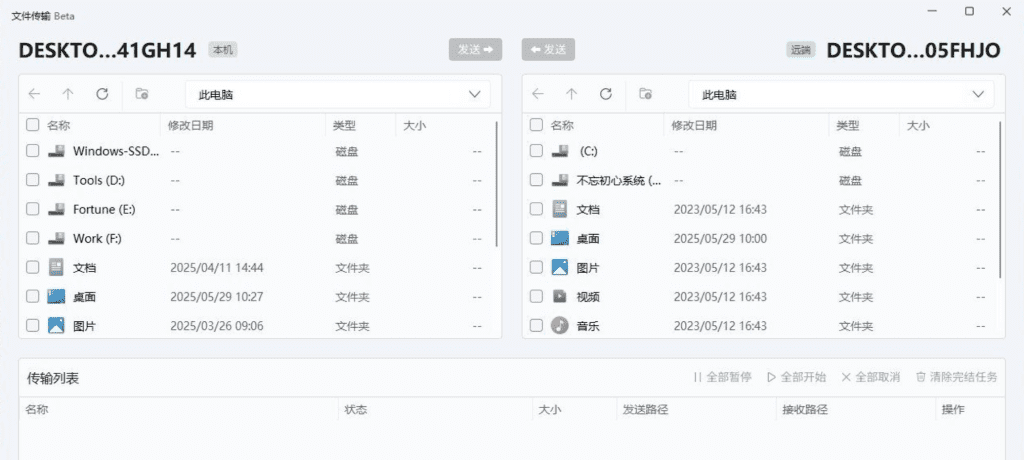Click local 图片 date 2025/03/26 09:06
The image size is (1024, 460).
point(217,325)
